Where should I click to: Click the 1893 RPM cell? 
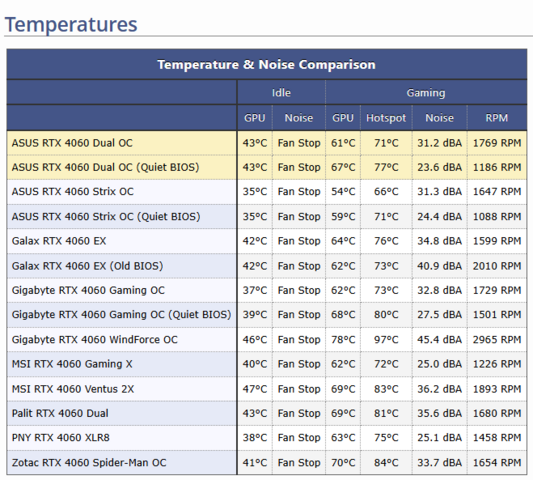coord(497,389)
